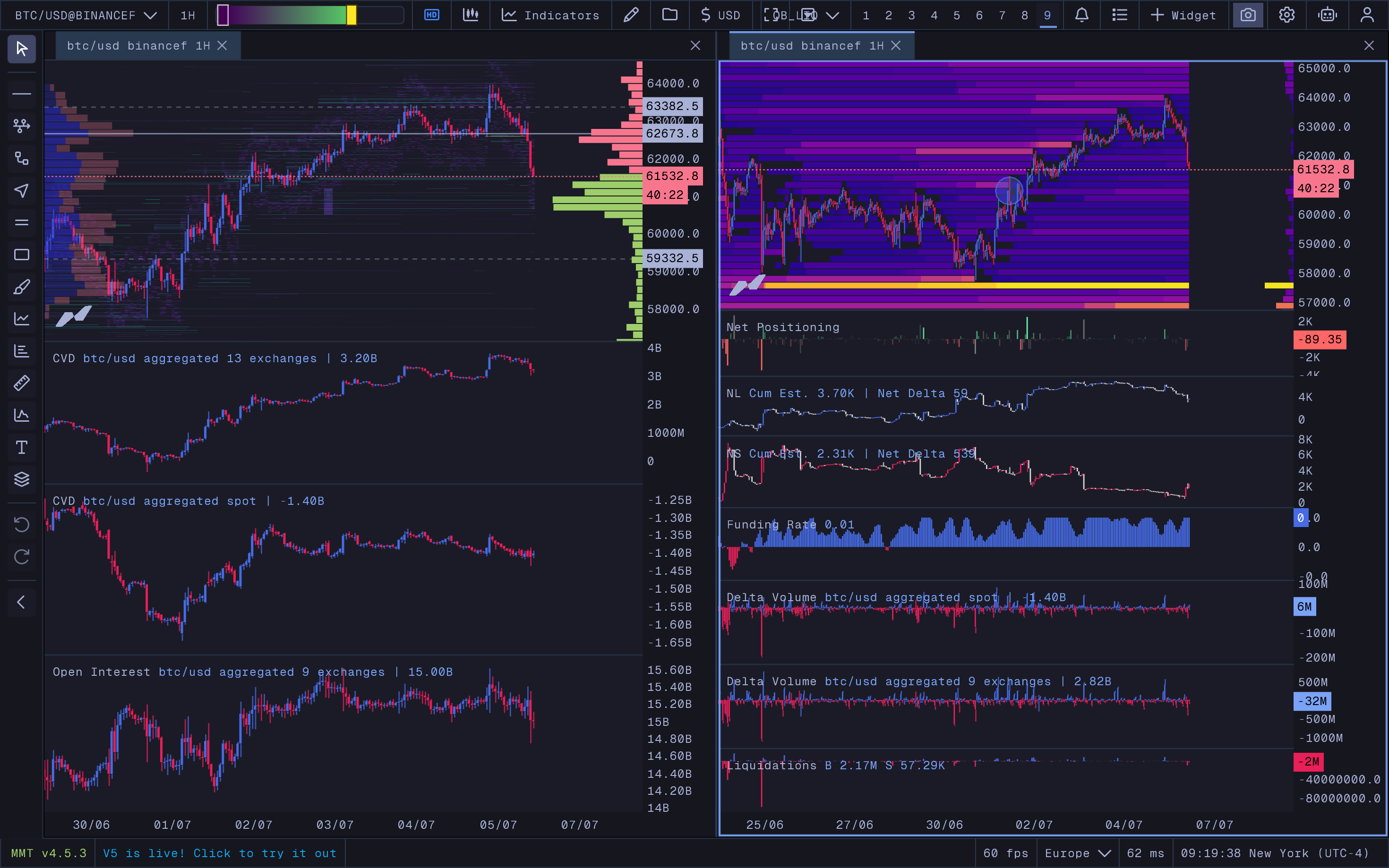Select the rectangle drawing tool
The height and width of the screenshot is (868, 1389).
tap(21, 255)
